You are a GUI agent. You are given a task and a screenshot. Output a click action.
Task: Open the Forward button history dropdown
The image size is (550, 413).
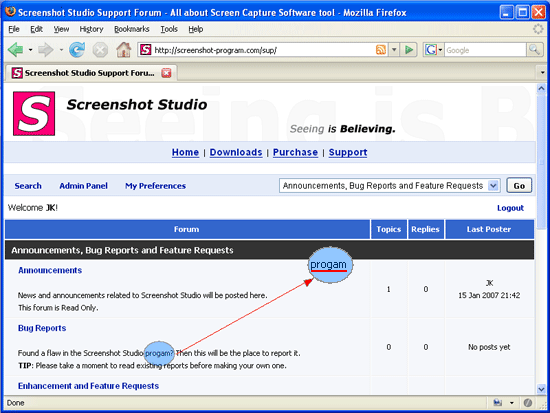tap(61, 50)
